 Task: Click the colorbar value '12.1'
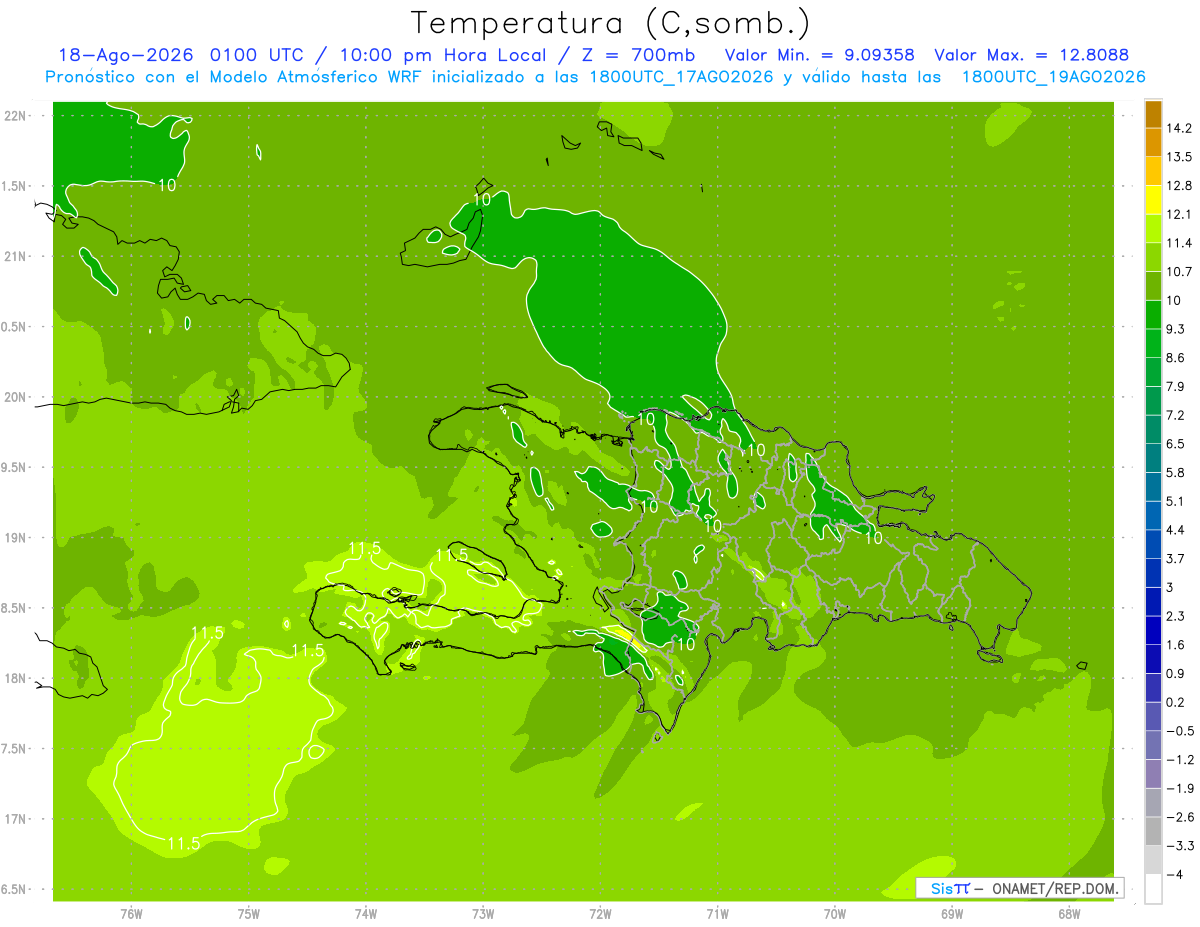pos(1180,214)
